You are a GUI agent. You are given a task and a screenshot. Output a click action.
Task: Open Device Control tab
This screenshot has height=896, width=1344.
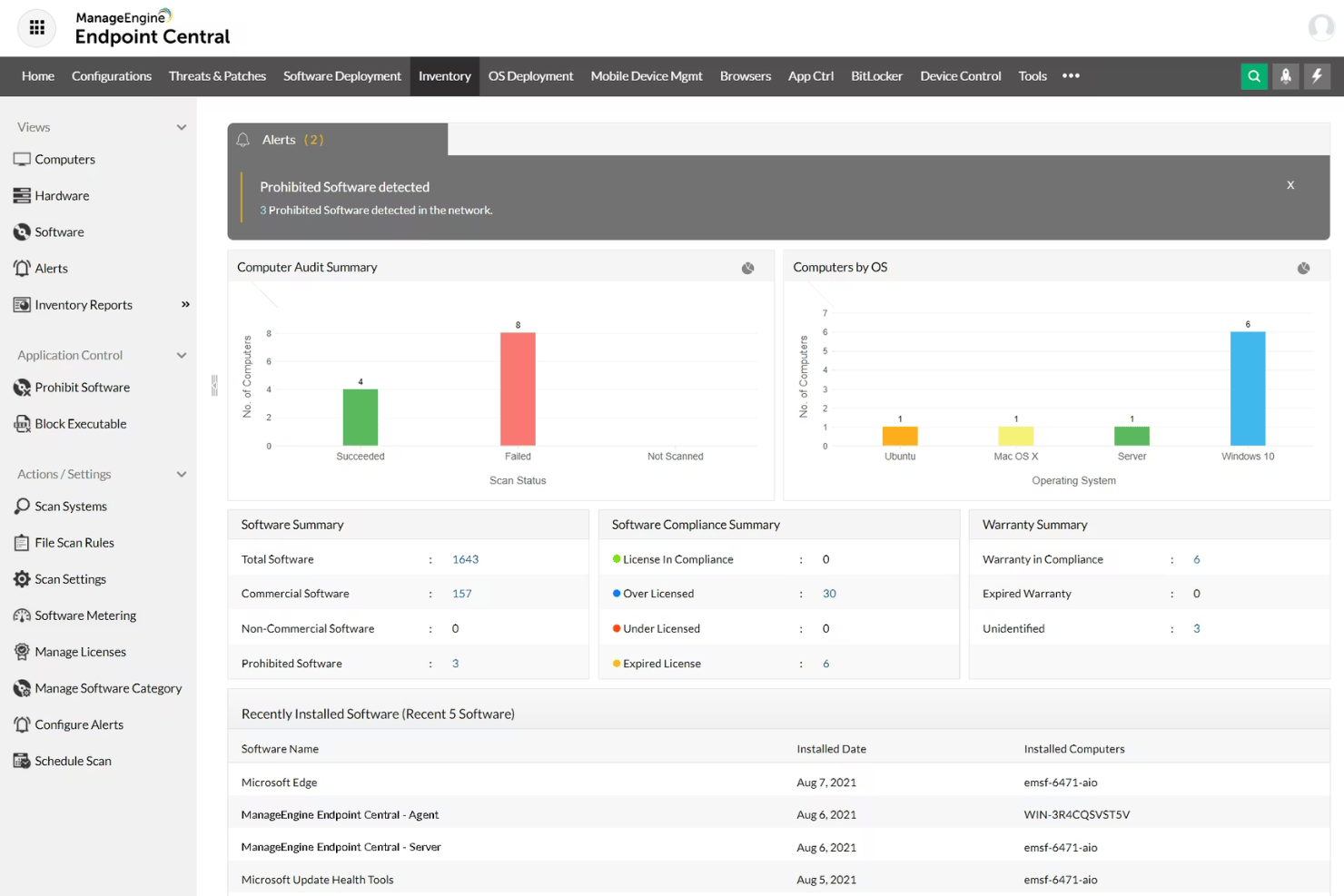pos(961,76)
